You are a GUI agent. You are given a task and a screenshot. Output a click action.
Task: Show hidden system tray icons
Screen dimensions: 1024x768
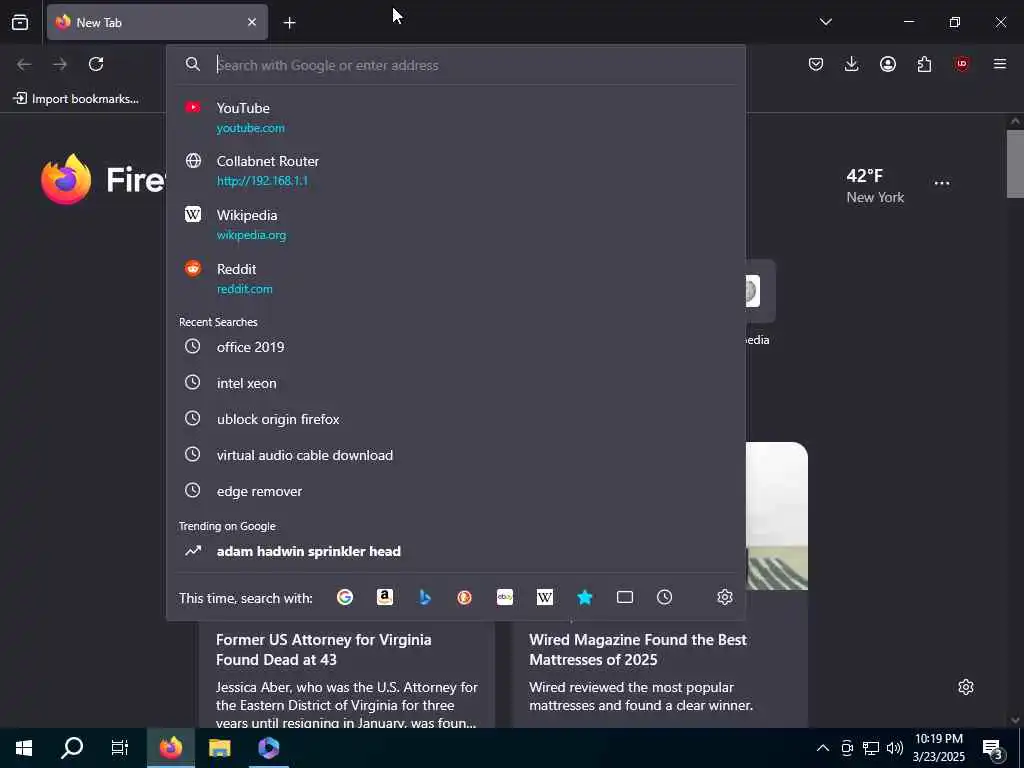(x=823, y=748)
